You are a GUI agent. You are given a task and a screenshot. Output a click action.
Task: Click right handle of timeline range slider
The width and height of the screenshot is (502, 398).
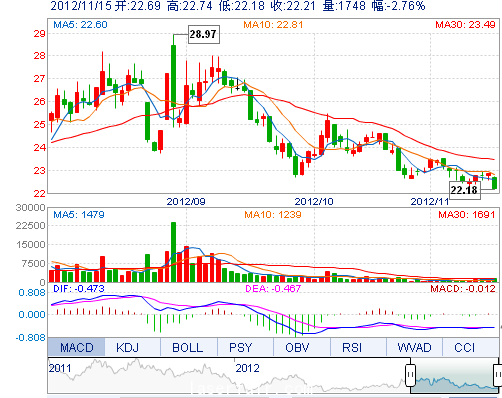click(498, 375)
